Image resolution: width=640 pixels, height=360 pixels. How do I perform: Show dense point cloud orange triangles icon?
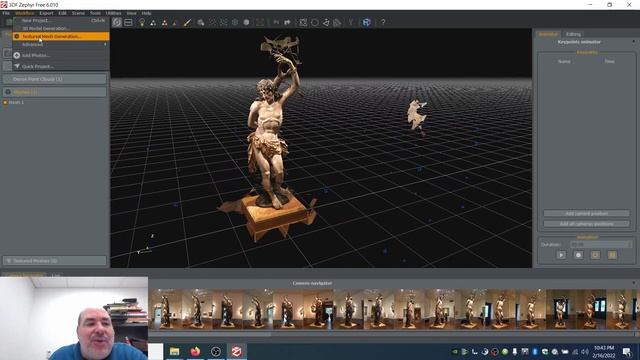point(164,23)
